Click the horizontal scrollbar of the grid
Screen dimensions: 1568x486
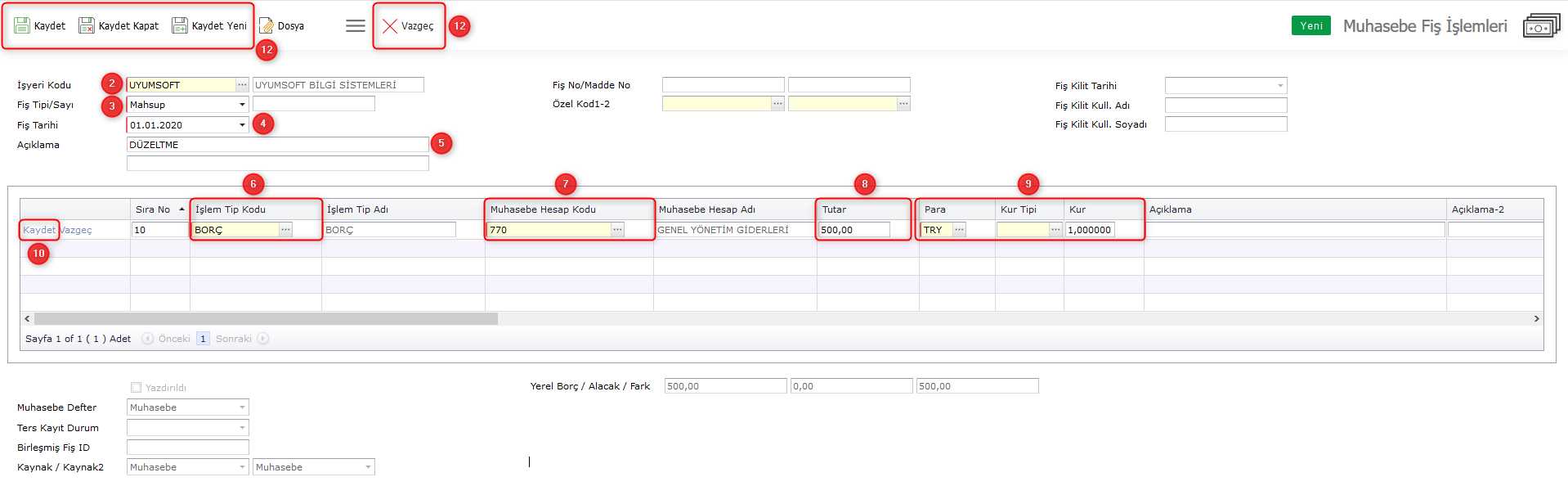[266, 319]
